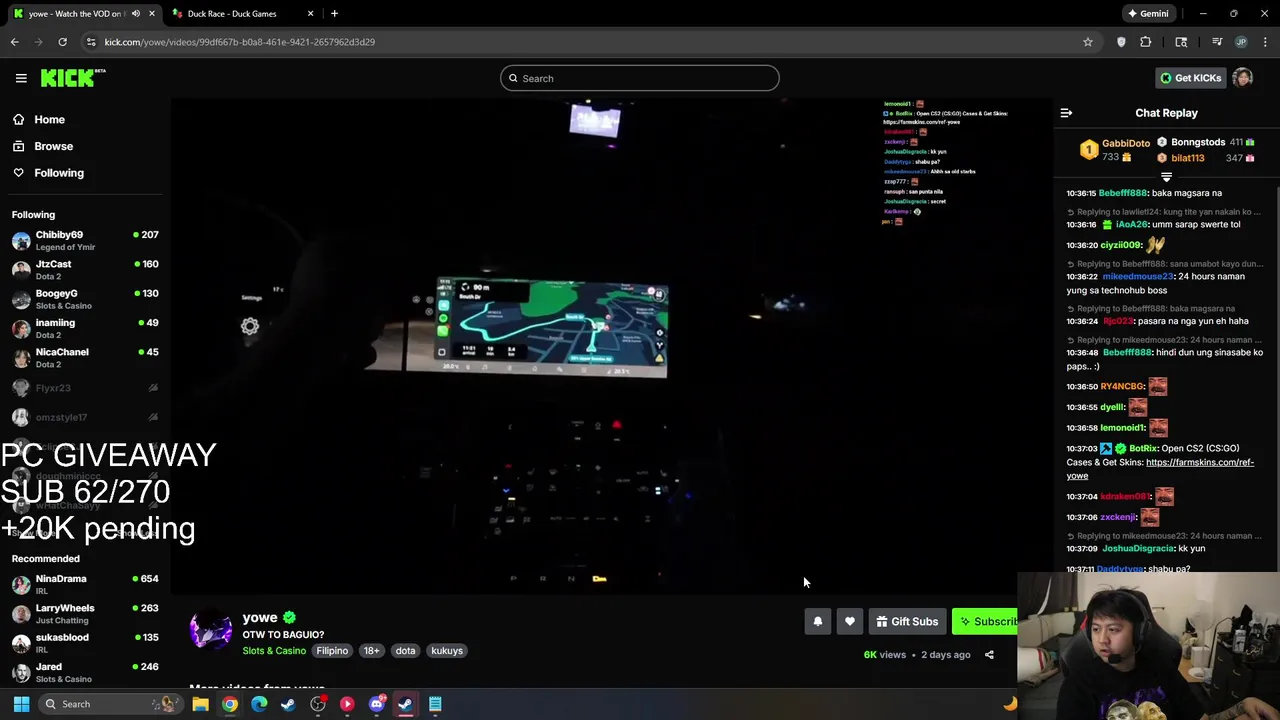
Task: Open Home in the sidebar
Action: point(49,119)
